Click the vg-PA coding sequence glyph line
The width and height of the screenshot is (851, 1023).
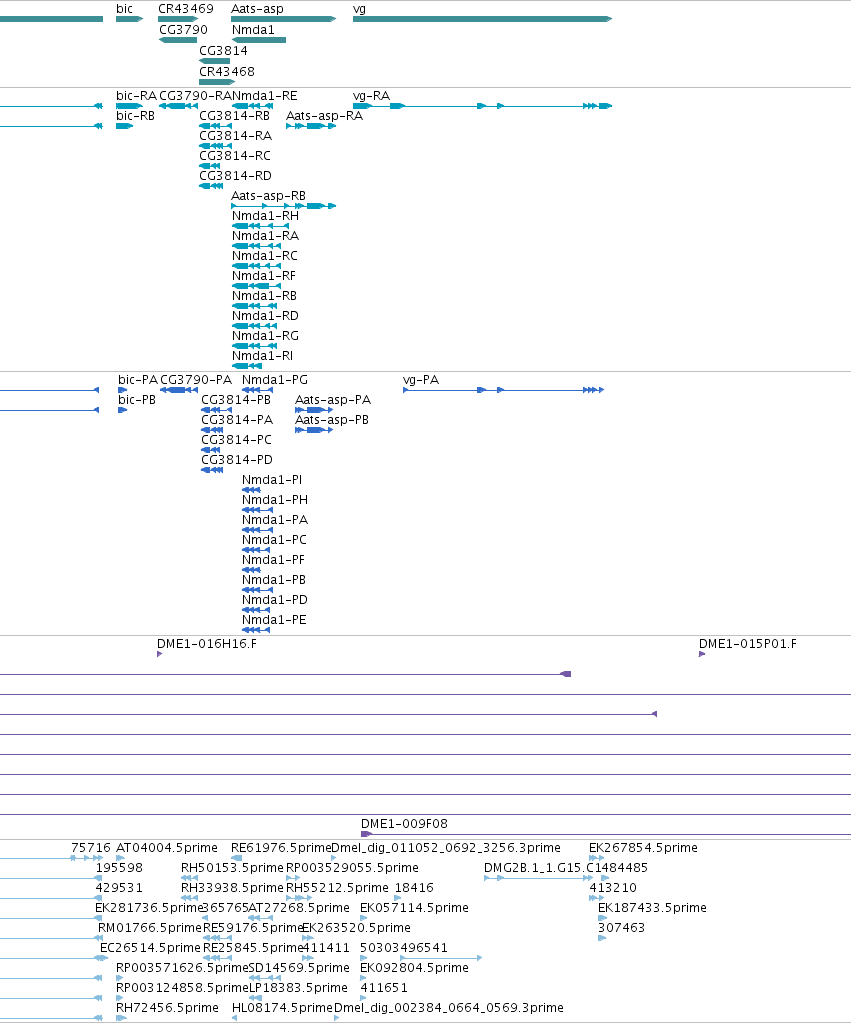tap(503, 390)
